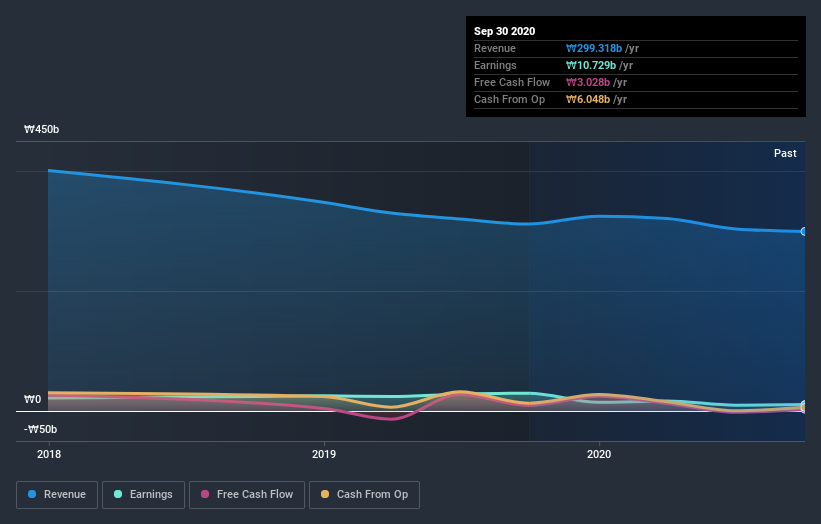The width and height of the screenshot is (821, 524).
Task: Click the 2019 x-axis label
Action: [x=324, y=454]
